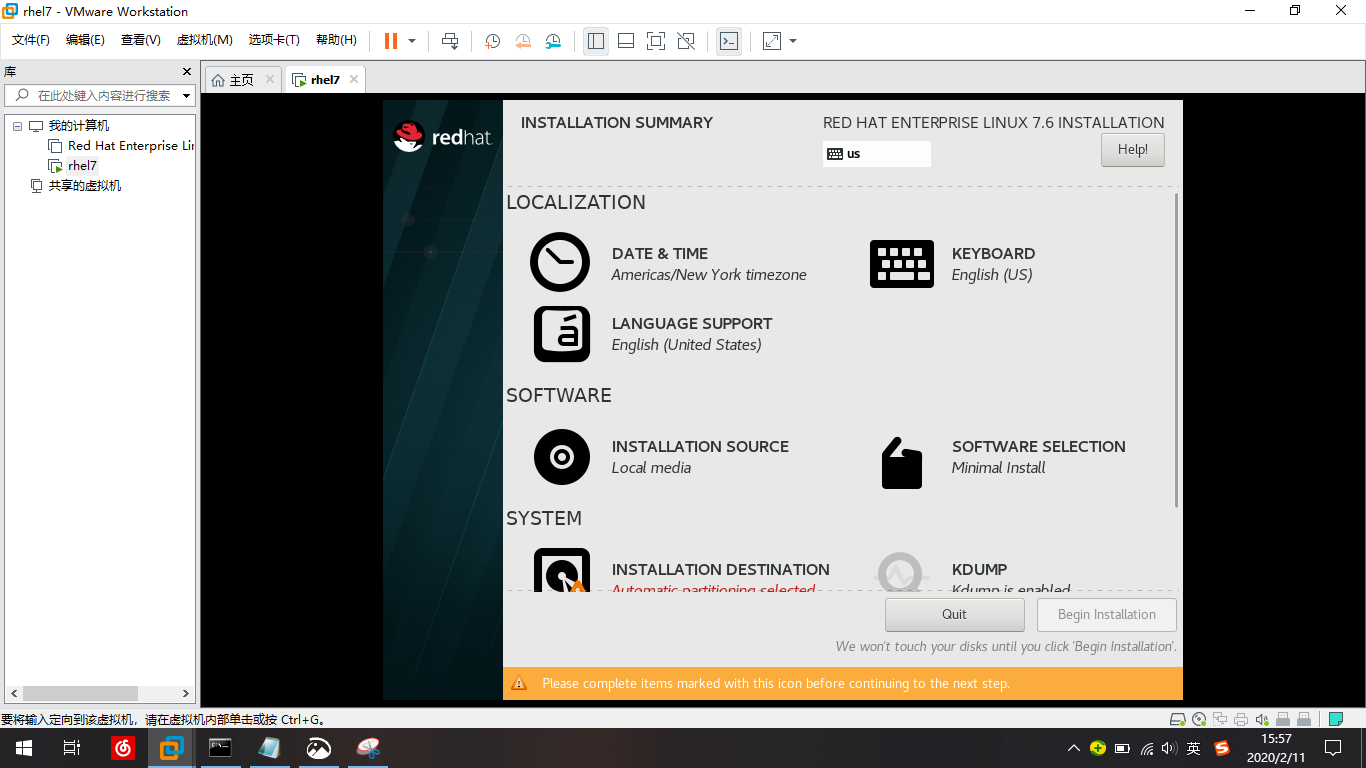Click the hard disk device status icon

click(x=1178, y=719)
